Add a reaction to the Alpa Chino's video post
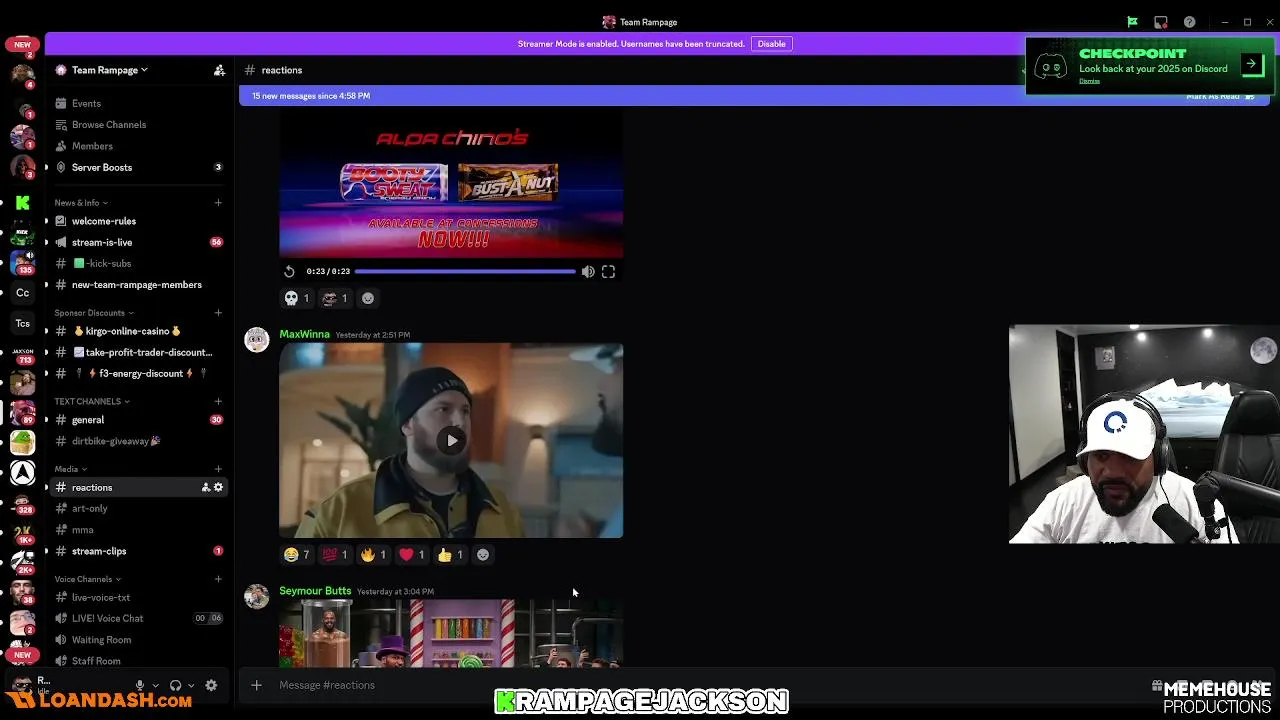Screen dimensions: 1280x720 pyautogui.click(x=368, y=298)
